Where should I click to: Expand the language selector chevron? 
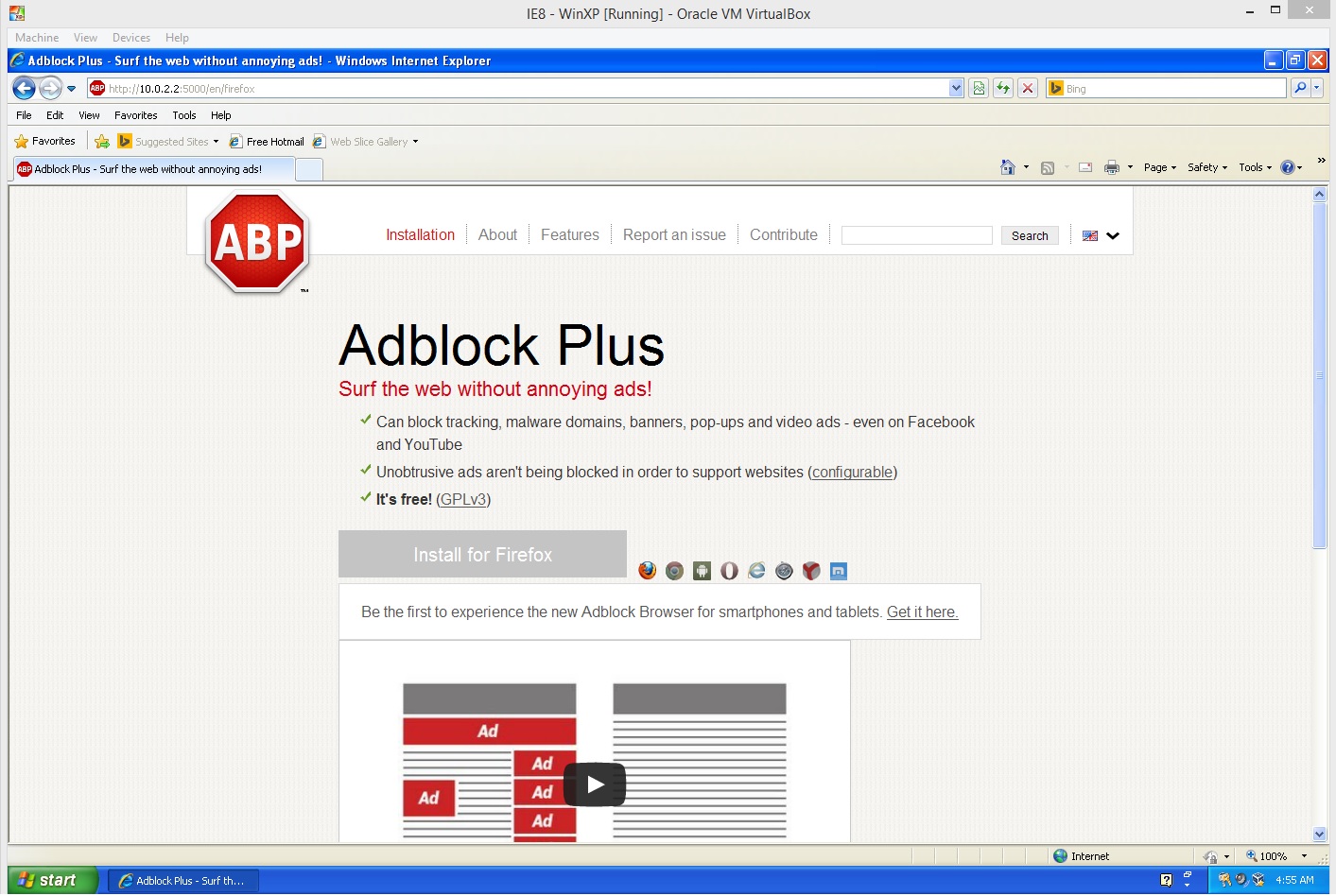click(x=1113, y=236)
